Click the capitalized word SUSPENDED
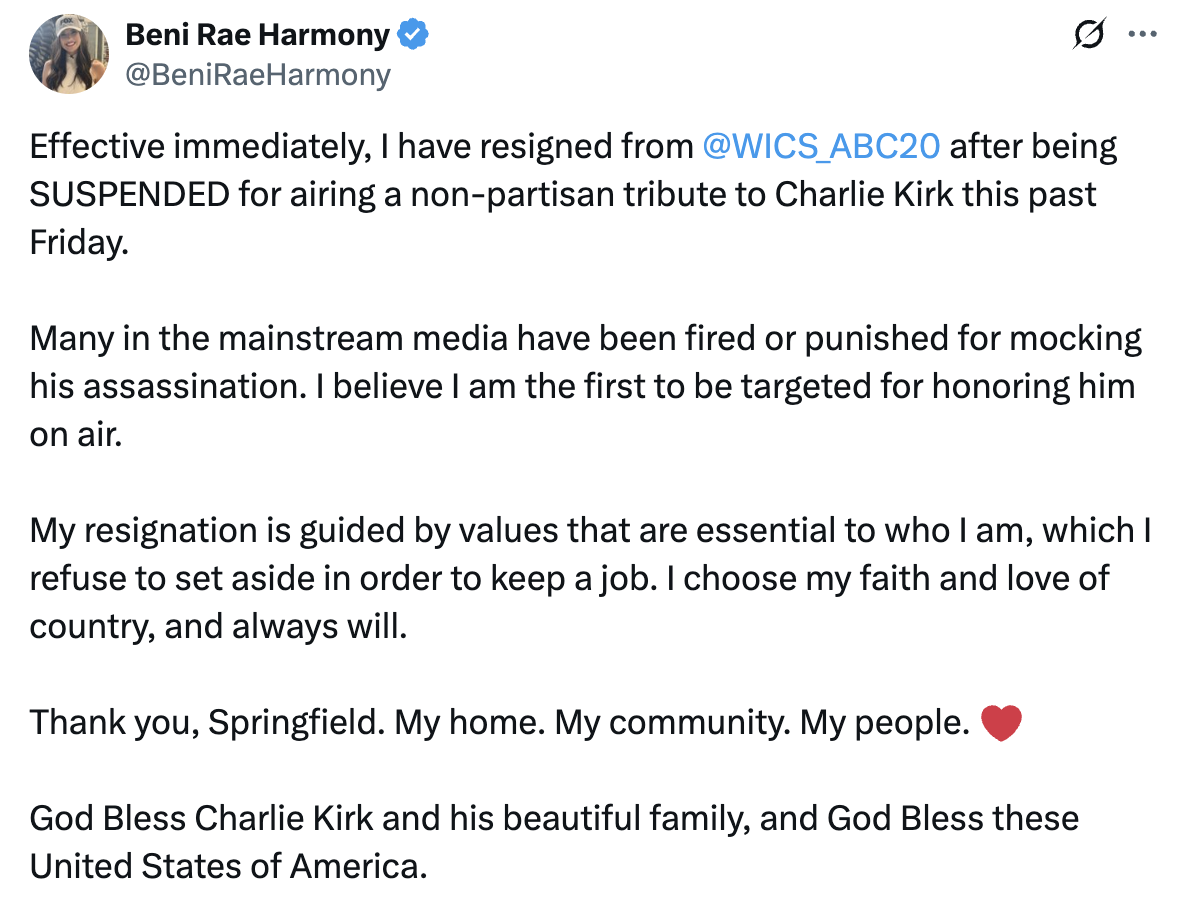Screen dimensions: 1192x904 tap(129, 194)
